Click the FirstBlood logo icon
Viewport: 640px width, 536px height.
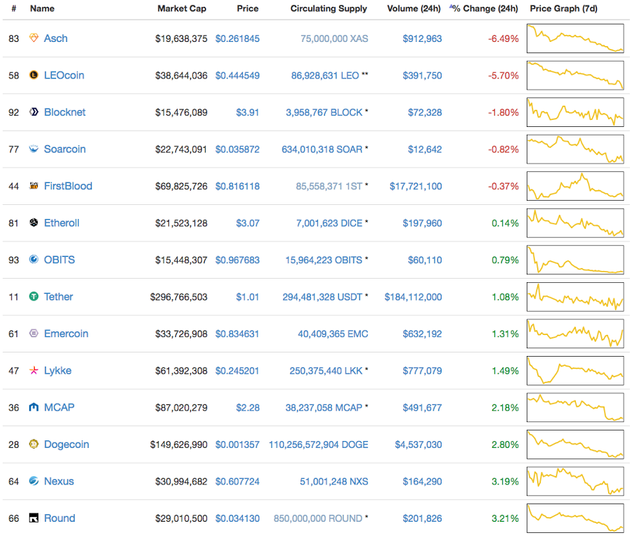(x=34, y=186)
